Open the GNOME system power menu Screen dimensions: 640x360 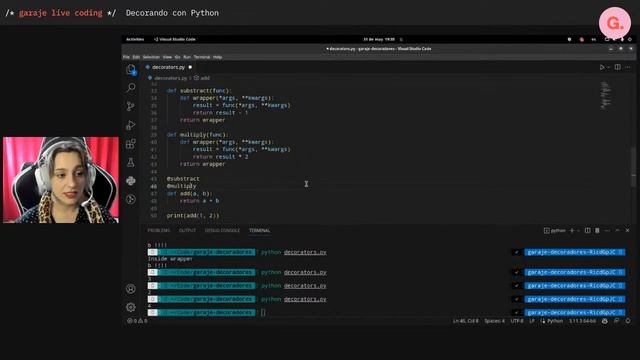(630, 40)
